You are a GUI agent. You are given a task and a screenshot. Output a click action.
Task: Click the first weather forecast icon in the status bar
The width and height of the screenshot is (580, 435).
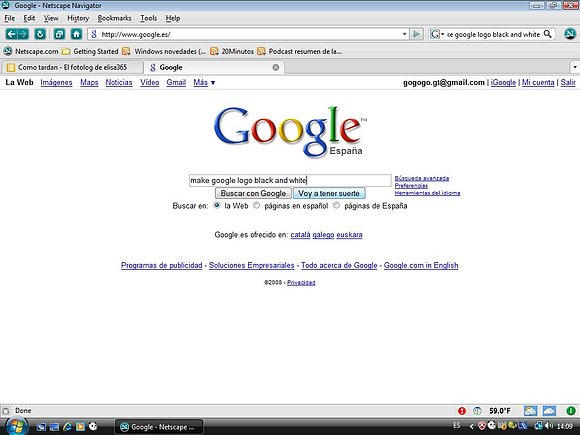pos(530,411)
